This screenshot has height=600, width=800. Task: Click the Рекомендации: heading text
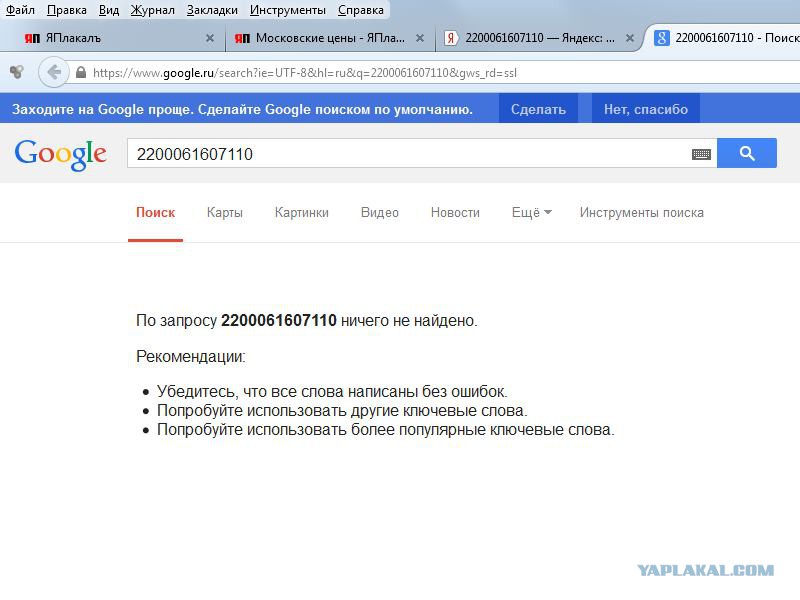click(x=191, y=356)
